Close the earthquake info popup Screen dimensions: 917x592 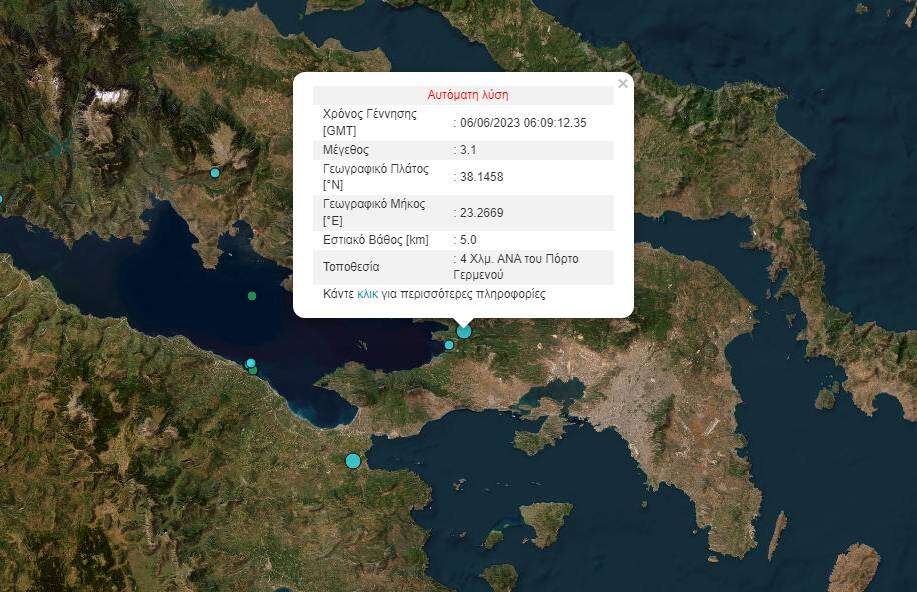pos(623,84)
